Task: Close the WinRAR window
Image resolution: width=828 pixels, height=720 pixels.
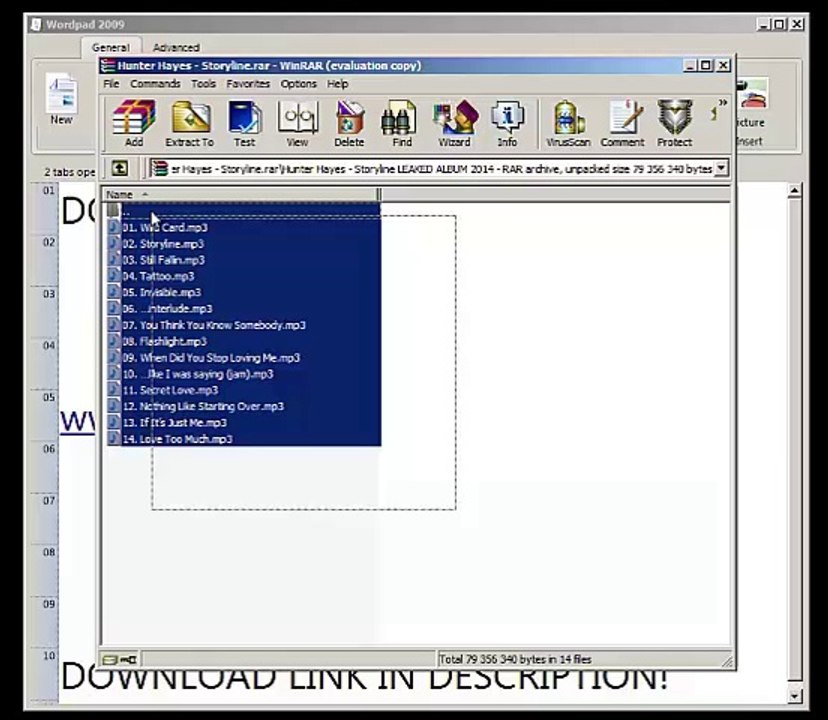Action: [x=723, y=66]
